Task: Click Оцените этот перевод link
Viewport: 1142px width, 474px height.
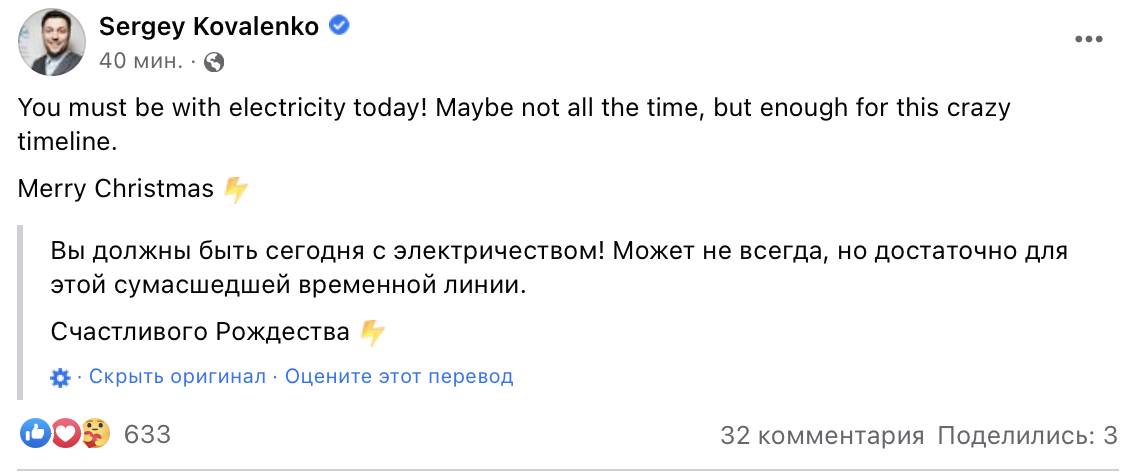Action: click(x=399, y=377)
